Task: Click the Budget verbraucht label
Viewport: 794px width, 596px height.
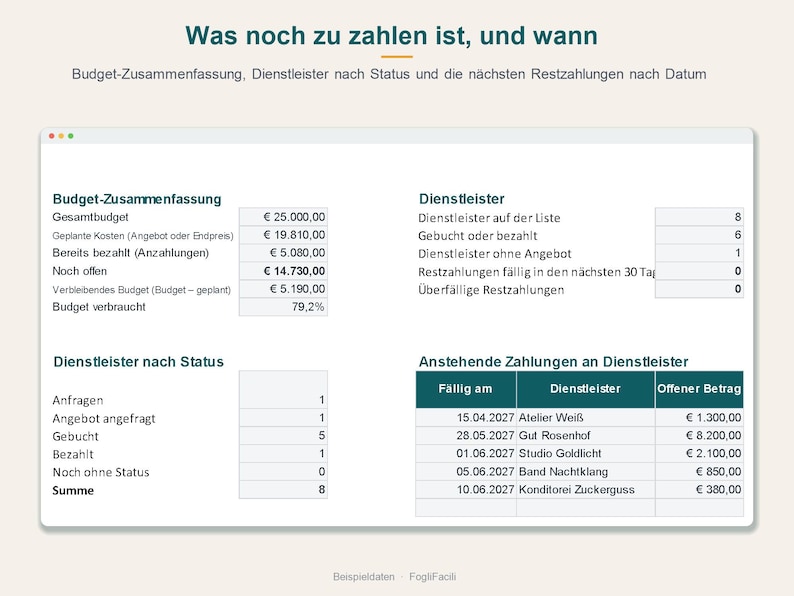Action: [x=99, y=307]
